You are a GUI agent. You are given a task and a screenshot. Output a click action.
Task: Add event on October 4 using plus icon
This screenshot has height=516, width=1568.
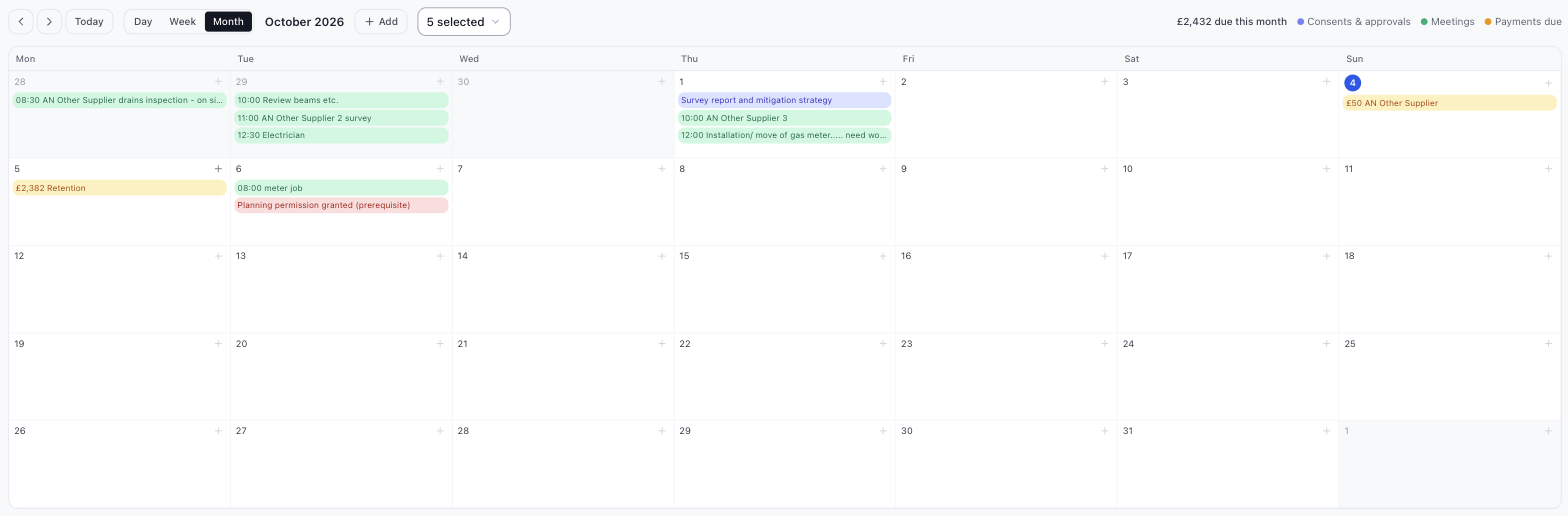click(1549, 83)
